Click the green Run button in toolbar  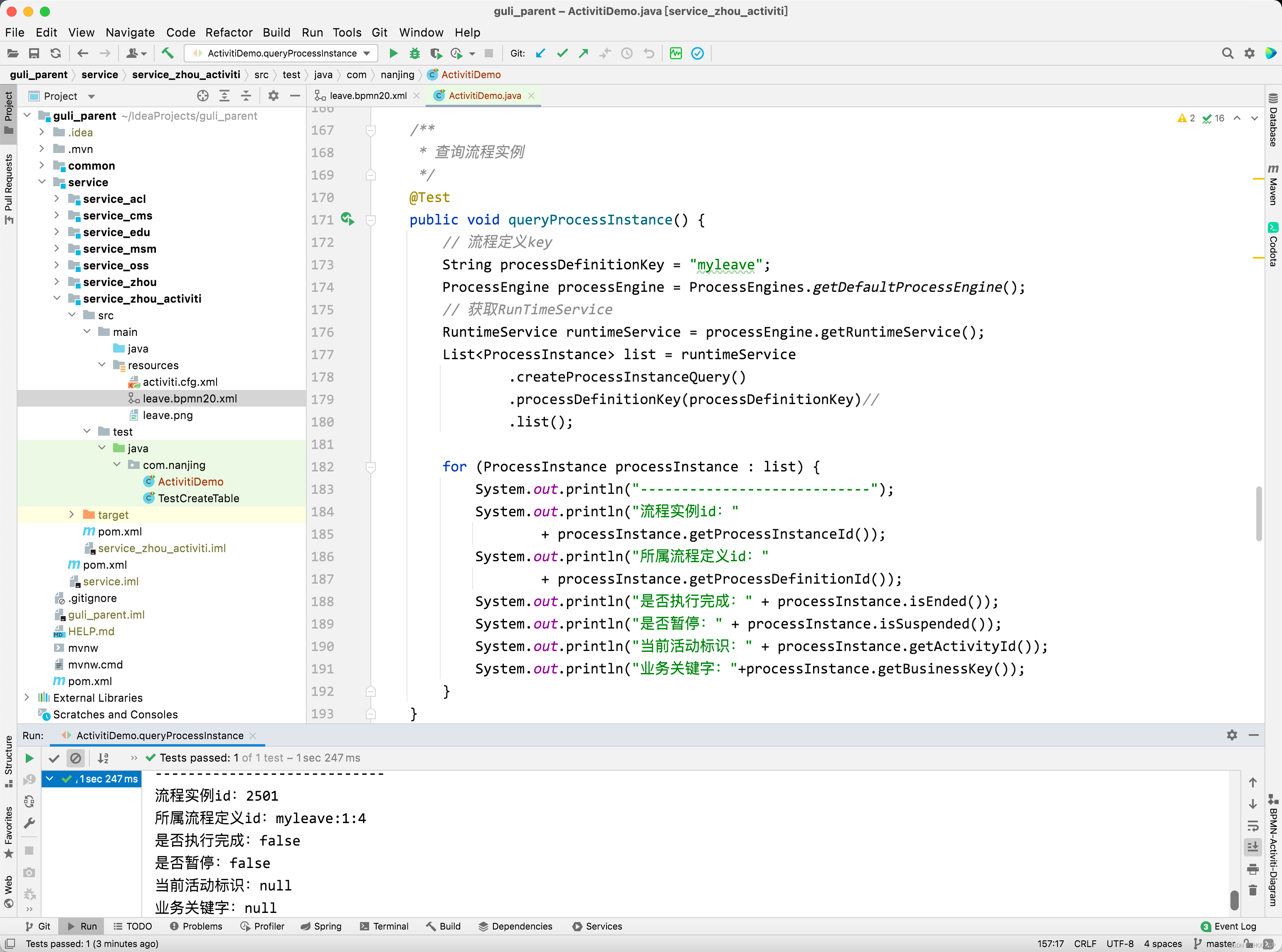click(394, 54)
